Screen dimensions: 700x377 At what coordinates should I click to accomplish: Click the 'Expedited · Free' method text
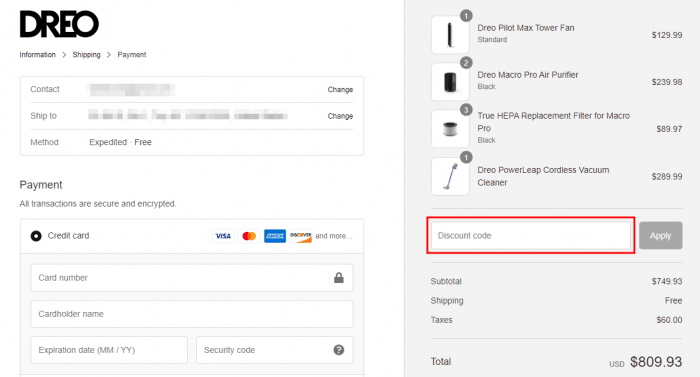click(x=121, y=142)
